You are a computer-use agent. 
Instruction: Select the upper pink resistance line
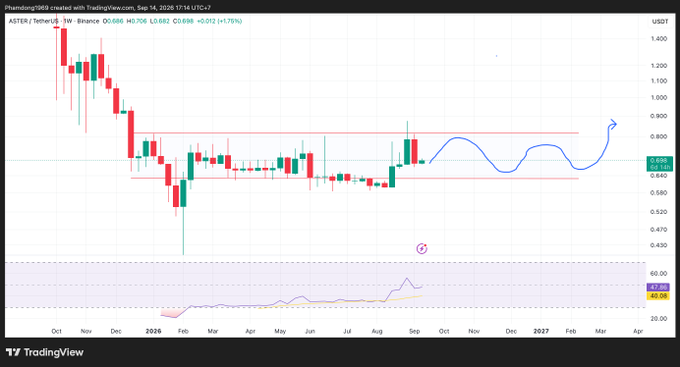[x=356, y=133]
